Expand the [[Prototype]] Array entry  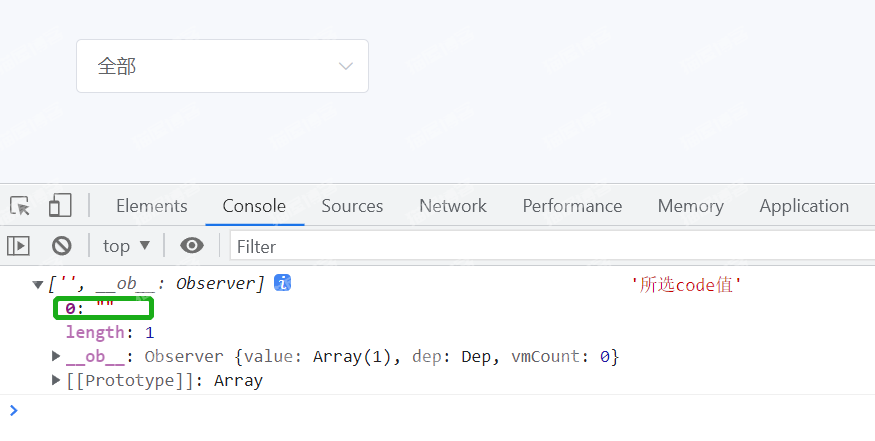tap(57, 380)
